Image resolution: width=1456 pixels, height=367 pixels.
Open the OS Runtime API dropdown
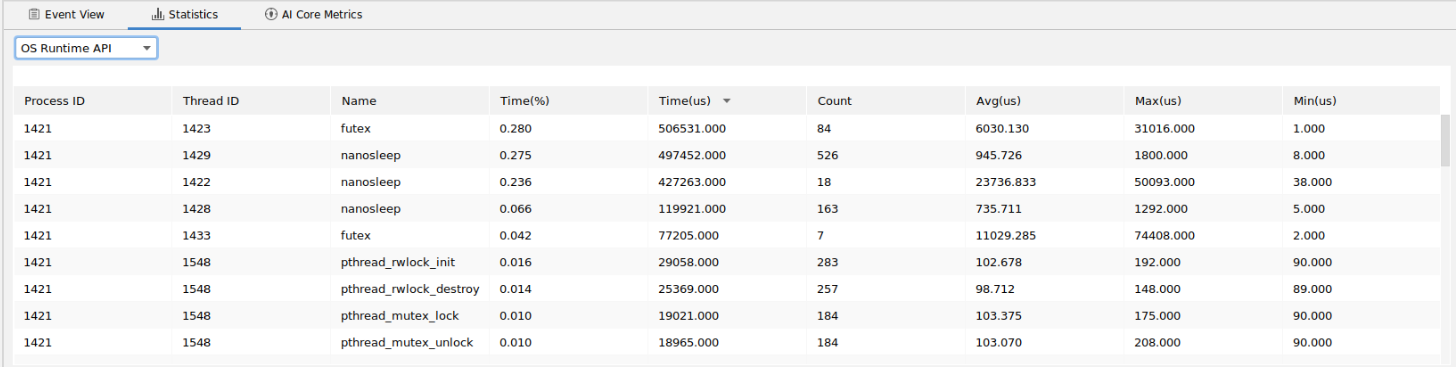pyautogui.click(x=86, y=48)
